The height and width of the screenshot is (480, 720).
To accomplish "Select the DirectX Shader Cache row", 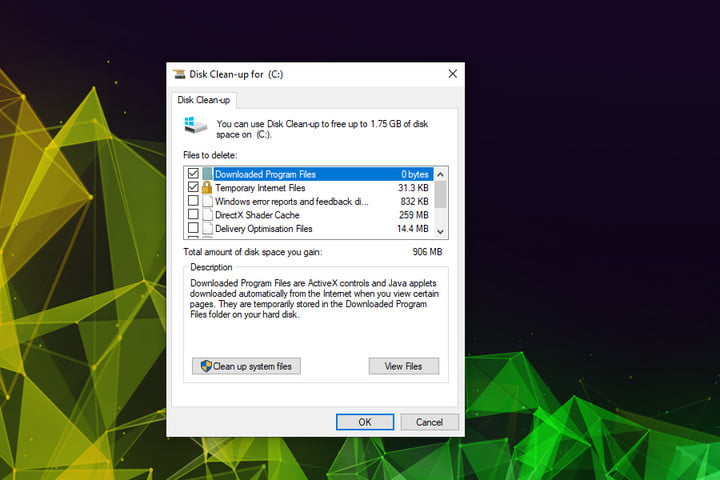I will [309, 215].
